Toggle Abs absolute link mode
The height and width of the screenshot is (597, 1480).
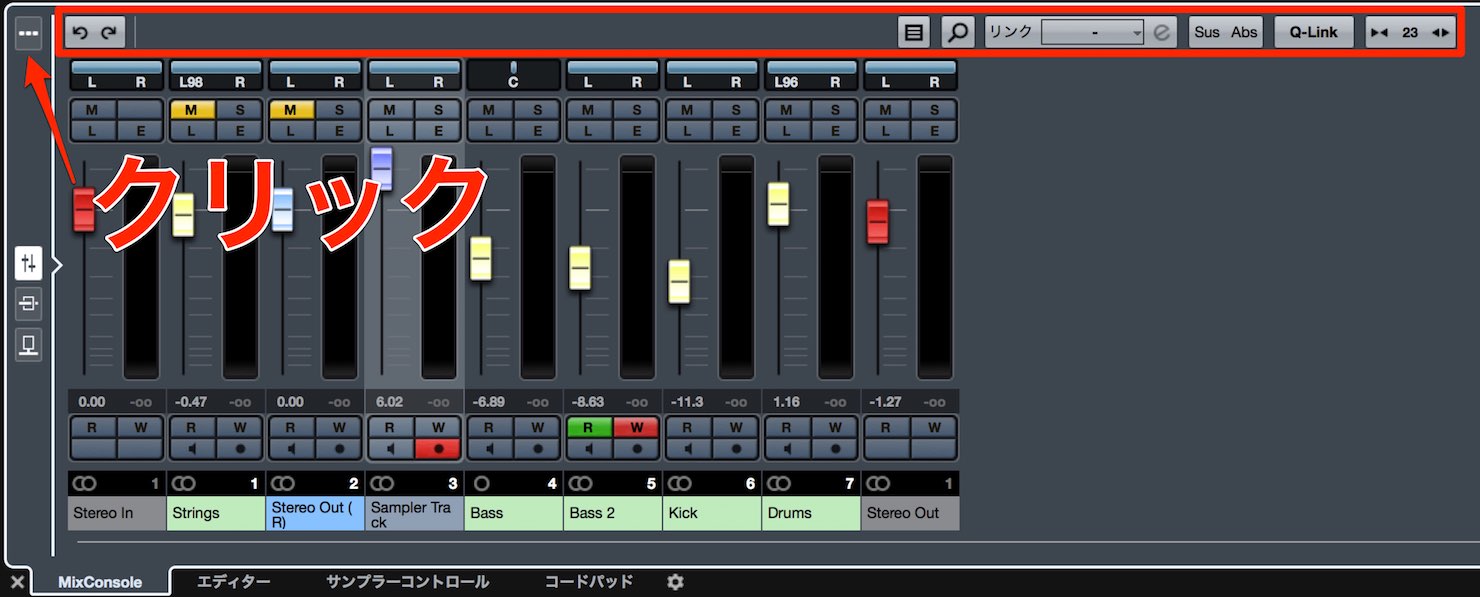(x=1244, y=32)
